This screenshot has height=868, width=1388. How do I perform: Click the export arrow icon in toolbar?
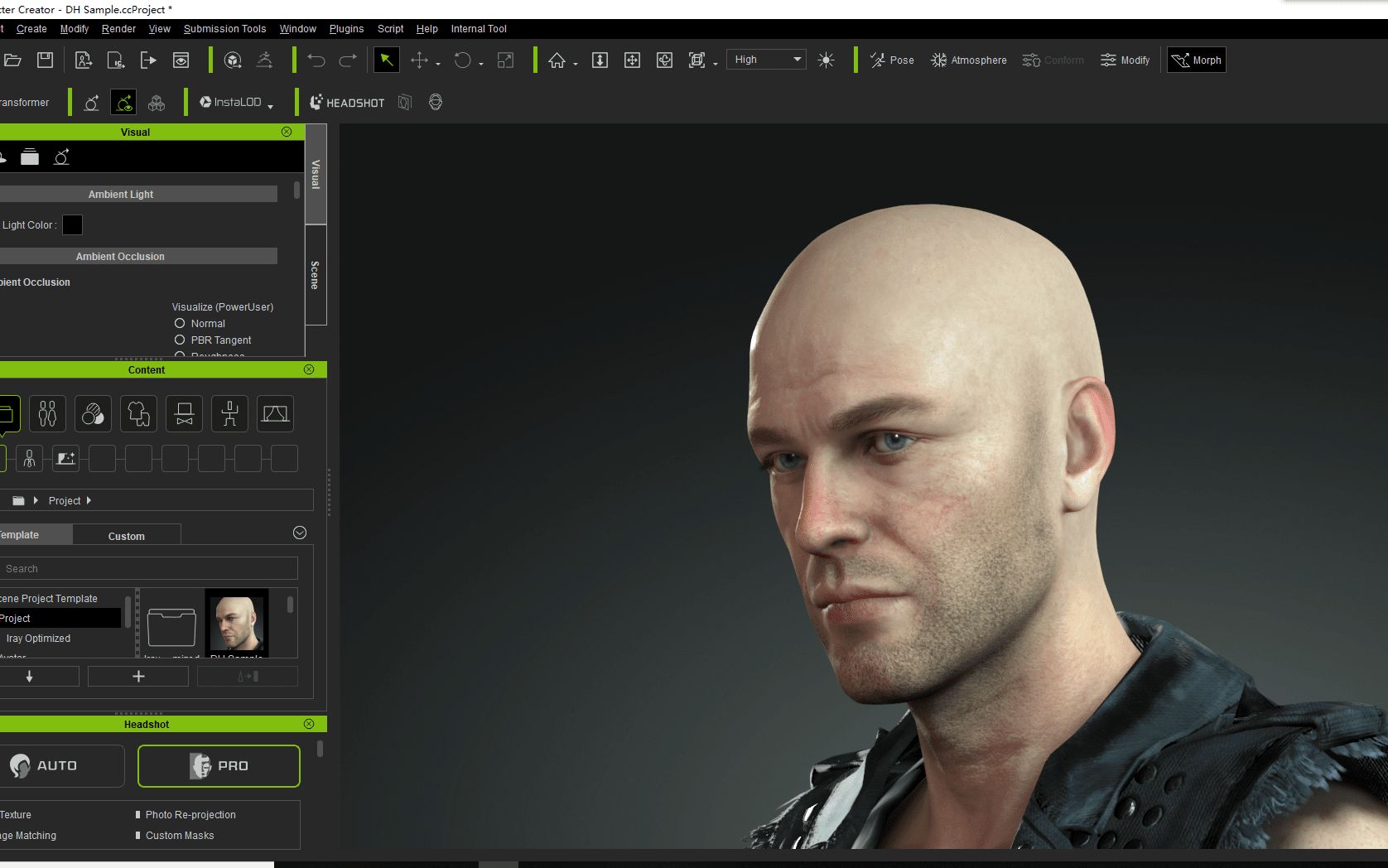(148, 60)
